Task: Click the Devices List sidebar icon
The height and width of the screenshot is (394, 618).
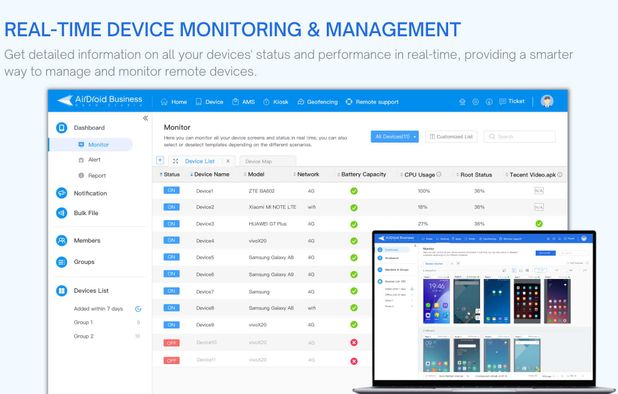Action: point(61,291)
